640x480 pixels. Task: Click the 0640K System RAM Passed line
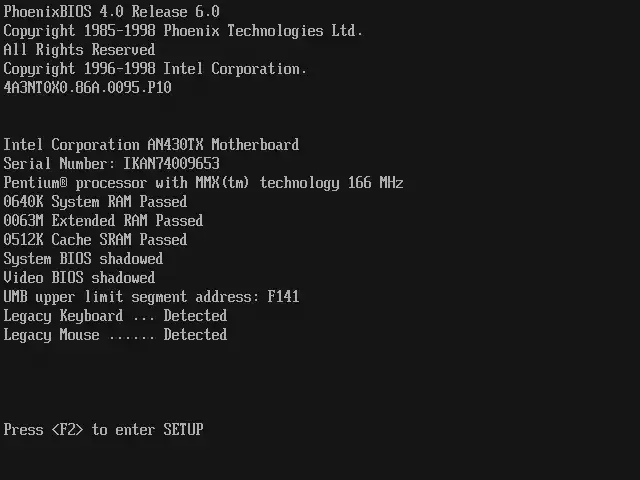click(x=95, y=202)
